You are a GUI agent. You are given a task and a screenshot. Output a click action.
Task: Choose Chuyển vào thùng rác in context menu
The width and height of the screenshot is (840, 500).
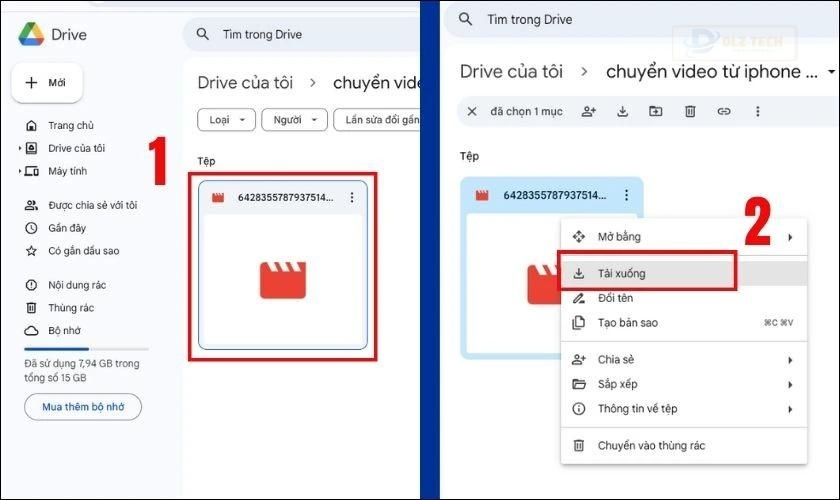tap(684, 445)
